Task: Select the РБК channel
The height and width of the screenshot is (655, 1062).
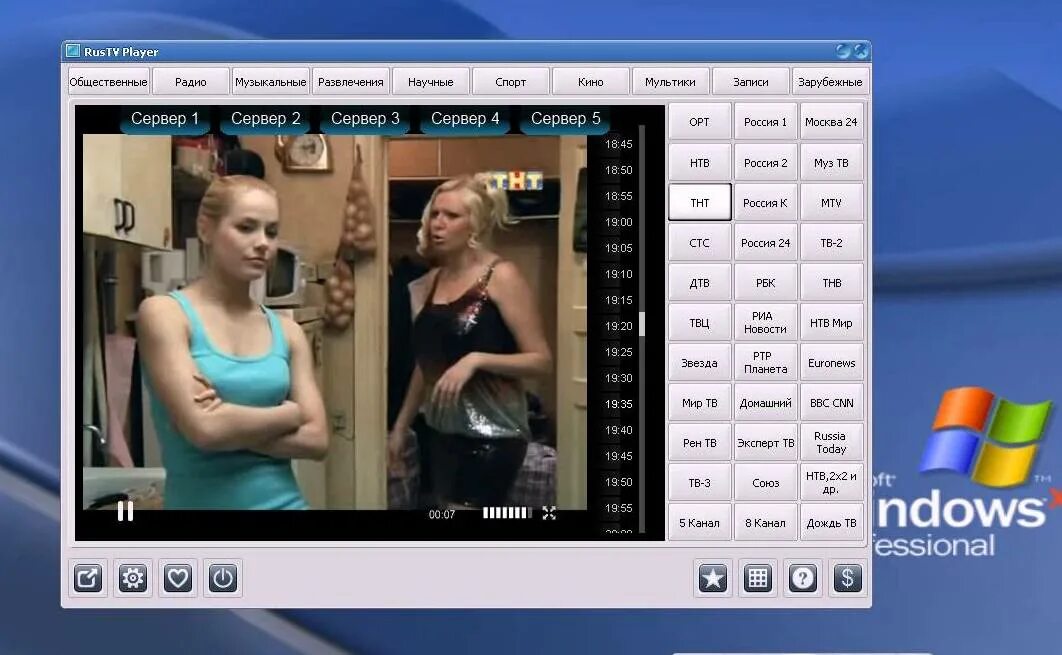Action: [765, 282]
